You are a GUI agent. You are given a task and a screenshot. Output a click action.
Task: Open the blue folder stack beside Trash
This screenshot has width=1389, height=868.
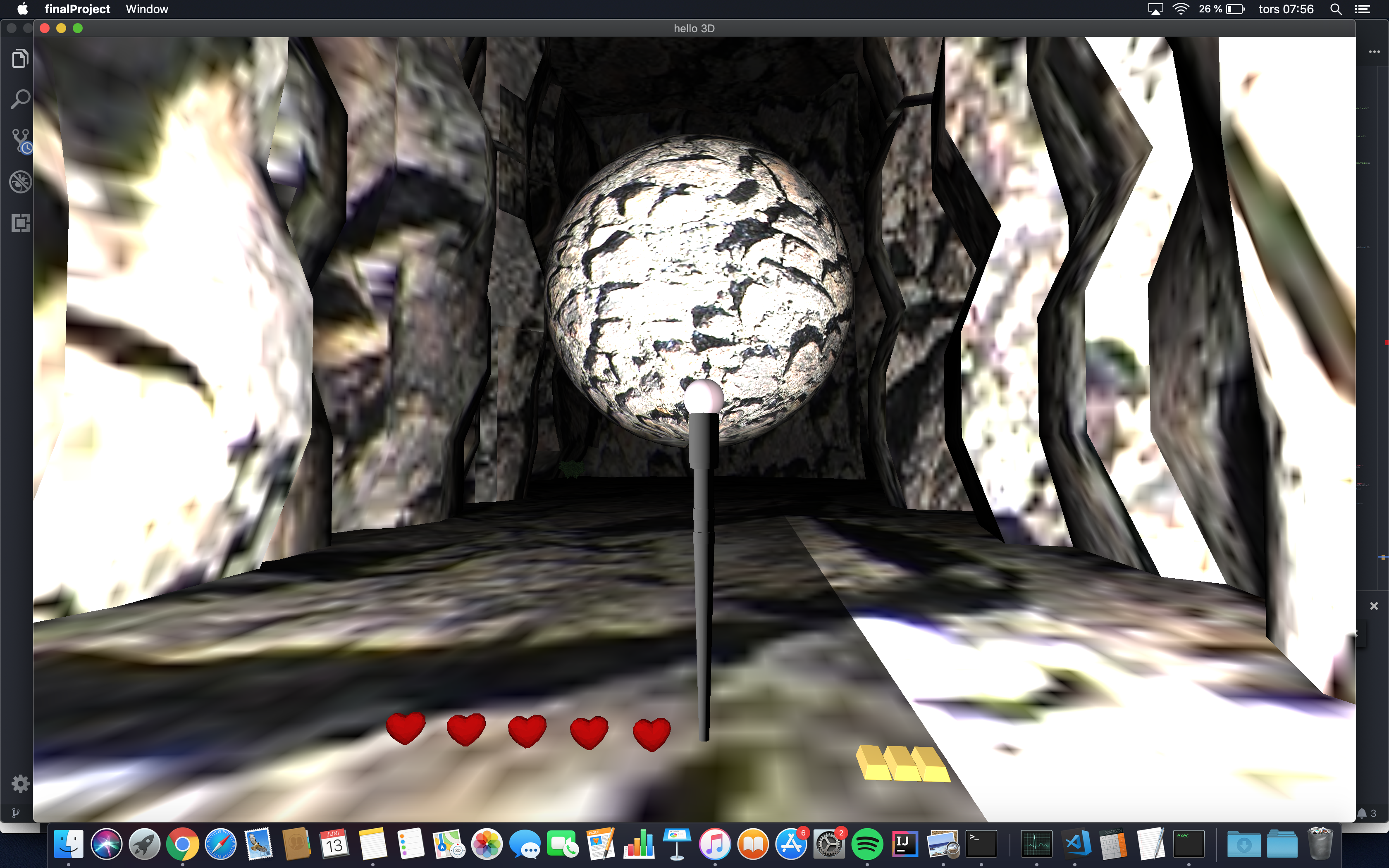click(1282, 844)
